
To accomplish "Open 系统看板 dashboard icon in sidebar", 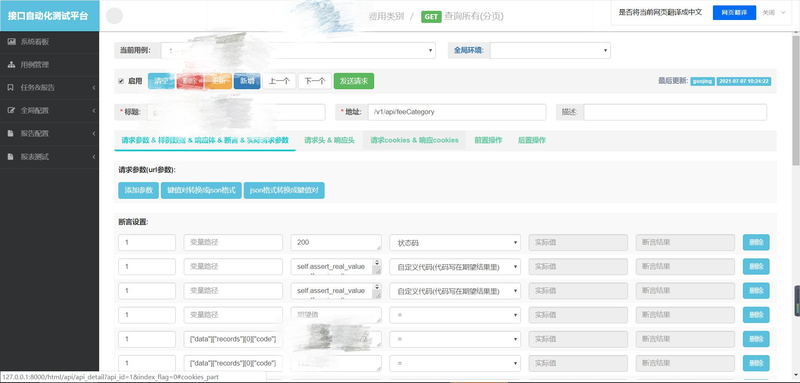I will click(x=11, y=42).
